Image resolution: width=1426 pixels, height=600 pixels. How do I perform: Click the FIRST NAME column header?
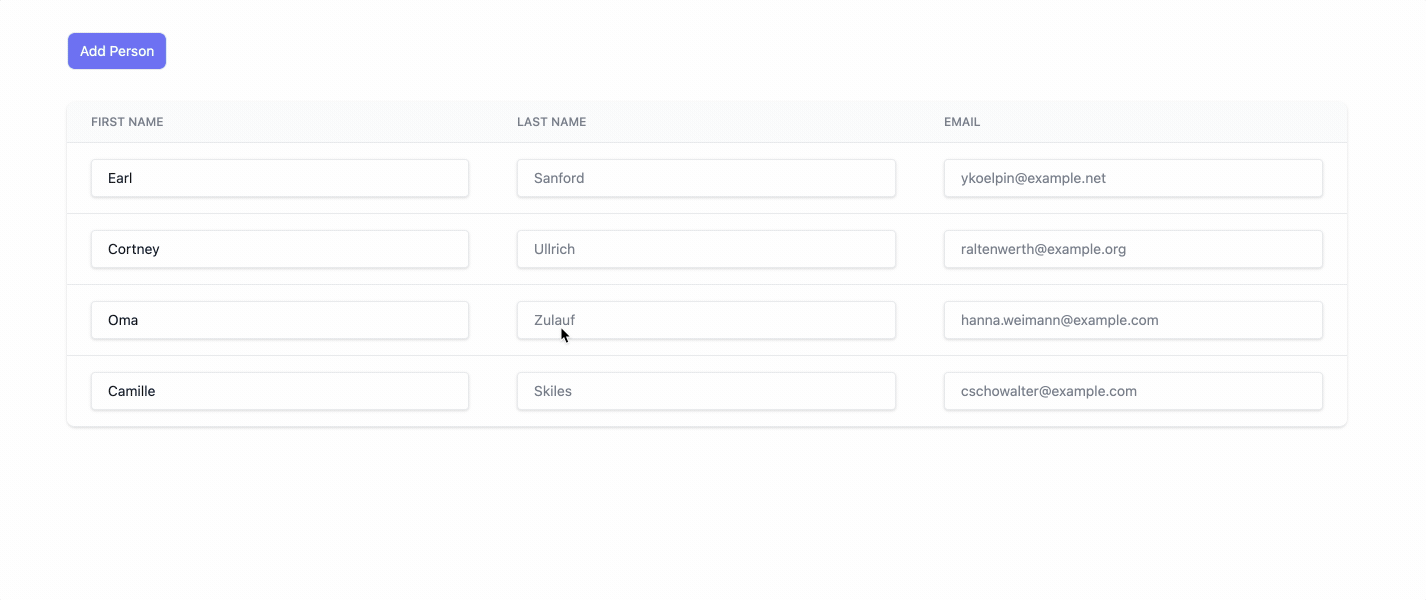[x=127, y=122]
